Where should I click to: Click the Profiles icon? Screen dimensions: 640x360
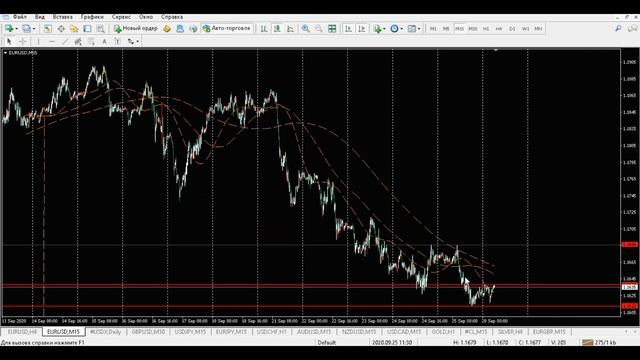(27, 29)
